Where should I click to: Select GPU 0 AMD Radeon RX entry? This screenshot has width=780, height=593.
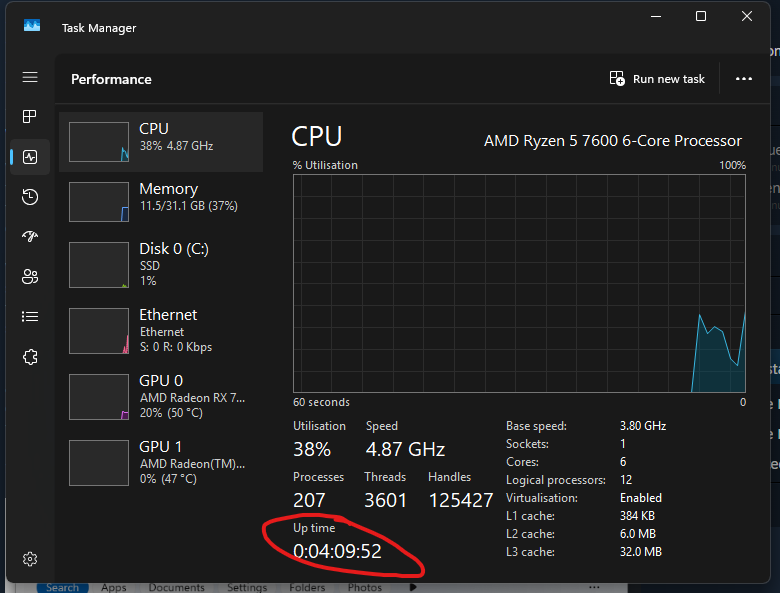161,396
